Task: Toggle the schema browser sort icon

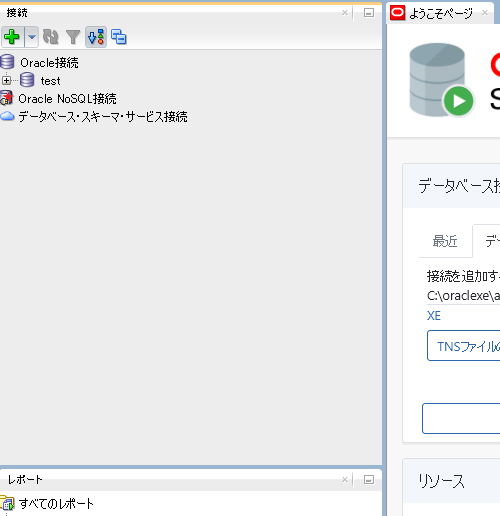Action: [x=96, y=37]
